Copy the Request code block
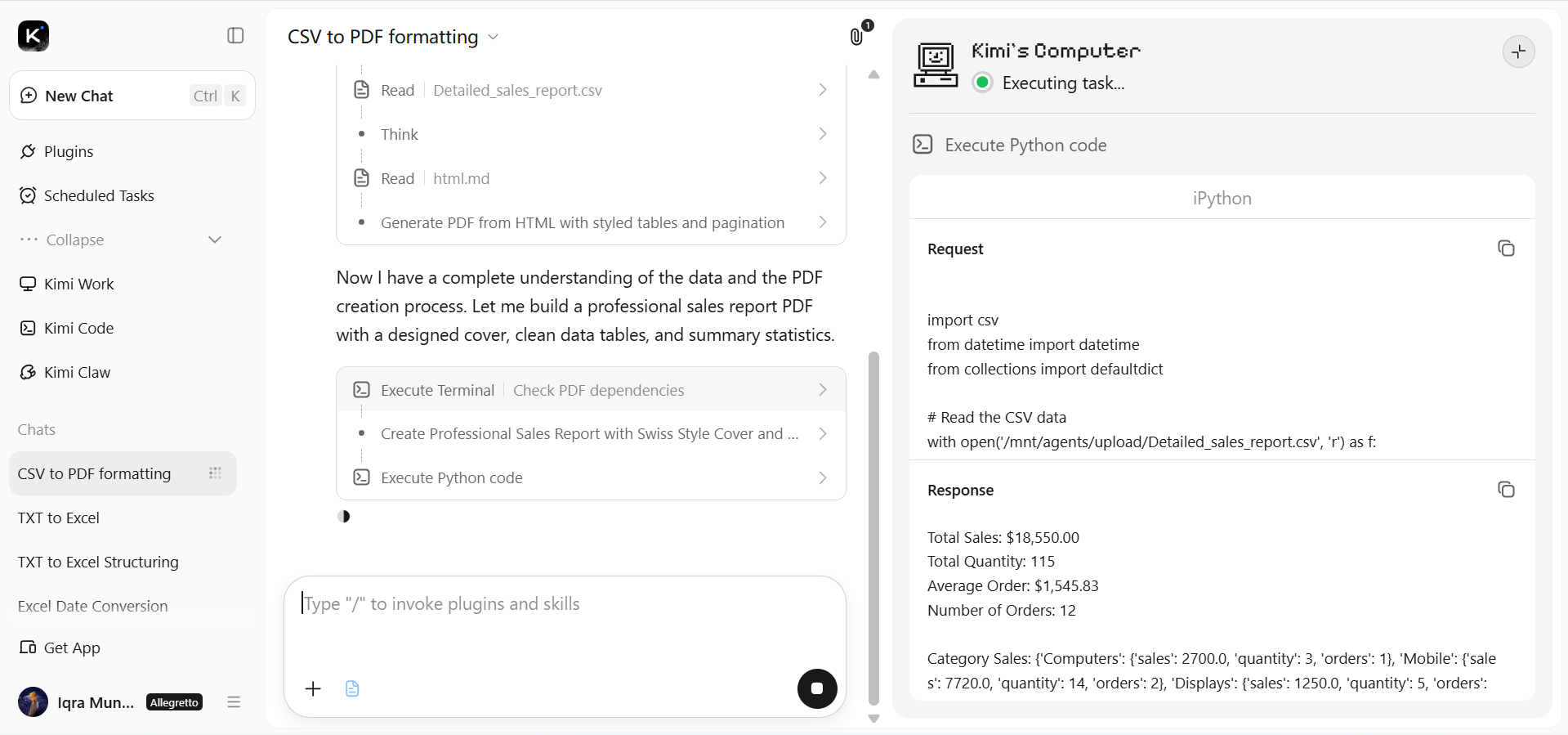The image size is (1568, 735). [1506, 249]
